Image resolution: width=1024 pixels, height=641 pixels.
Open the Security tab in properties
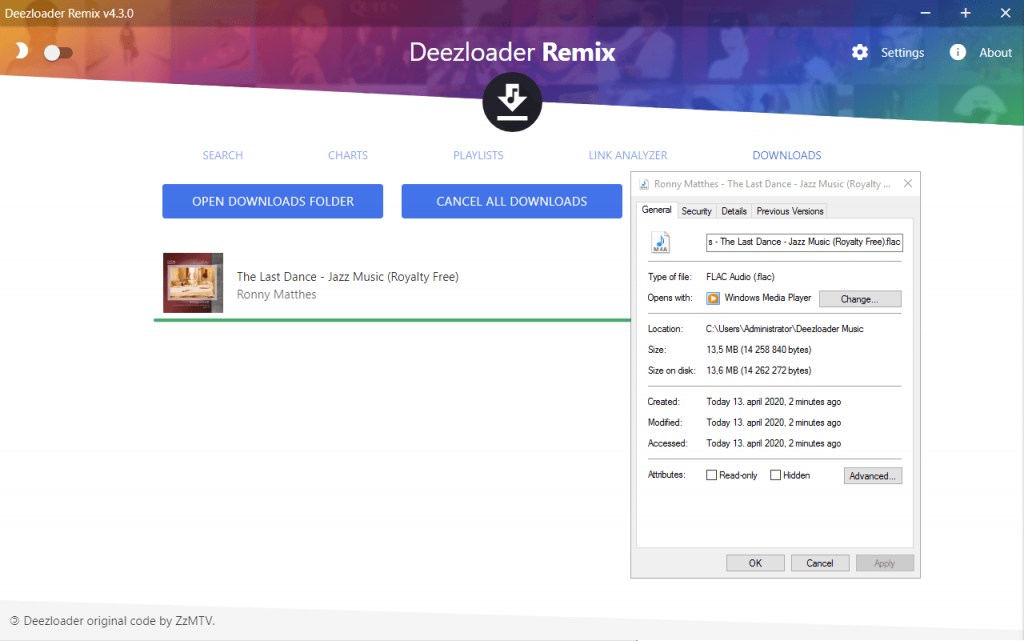tap(696, 211)
